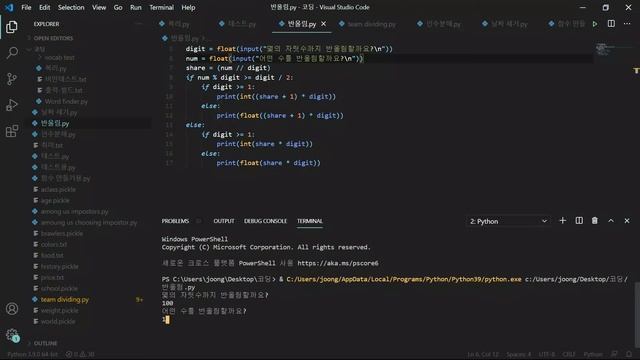Open the Selection menu
Viewport: 640px width, 360px height.
(71, 7)
